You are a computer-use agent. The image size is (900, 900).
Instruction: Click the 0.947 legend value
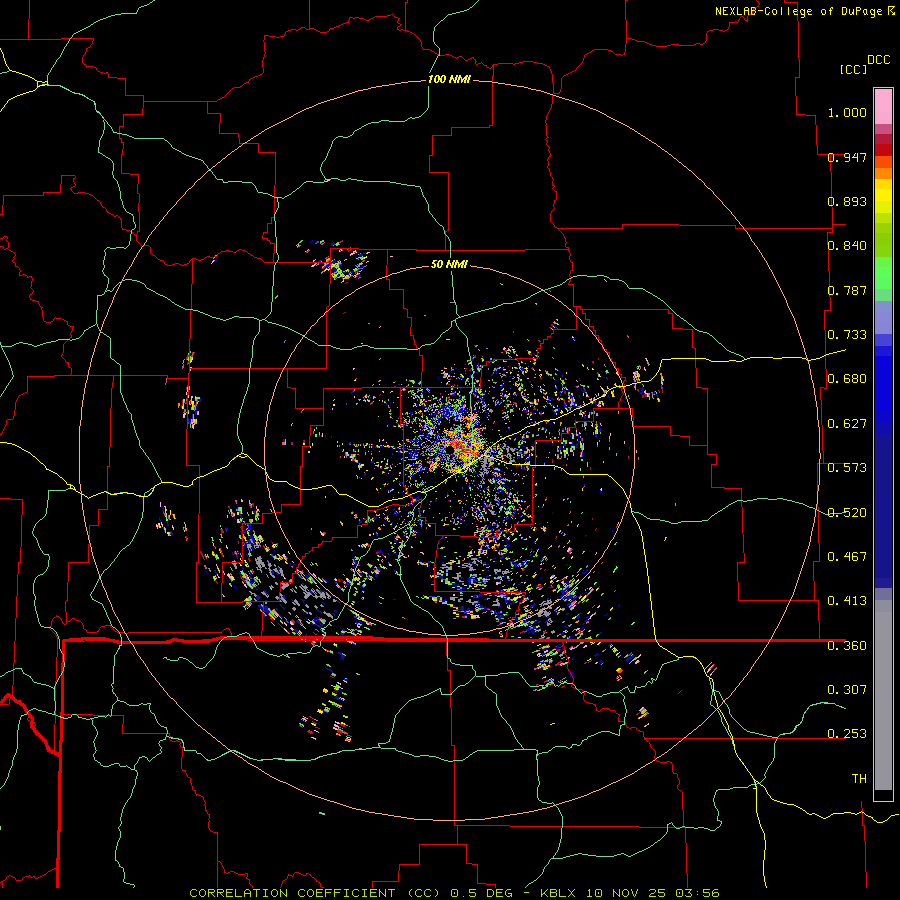pyautogui.click(x=847, y=157)
